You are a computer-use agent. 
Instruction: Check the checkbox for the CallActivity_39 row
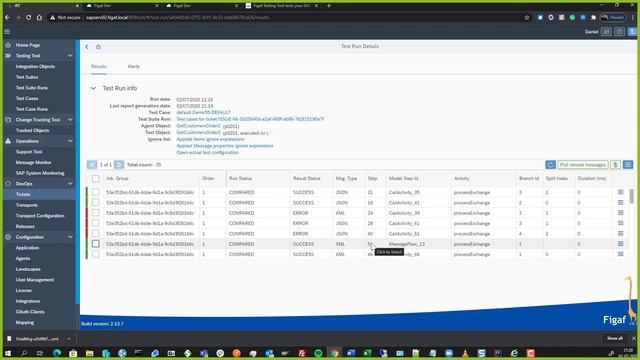[96, 213]
